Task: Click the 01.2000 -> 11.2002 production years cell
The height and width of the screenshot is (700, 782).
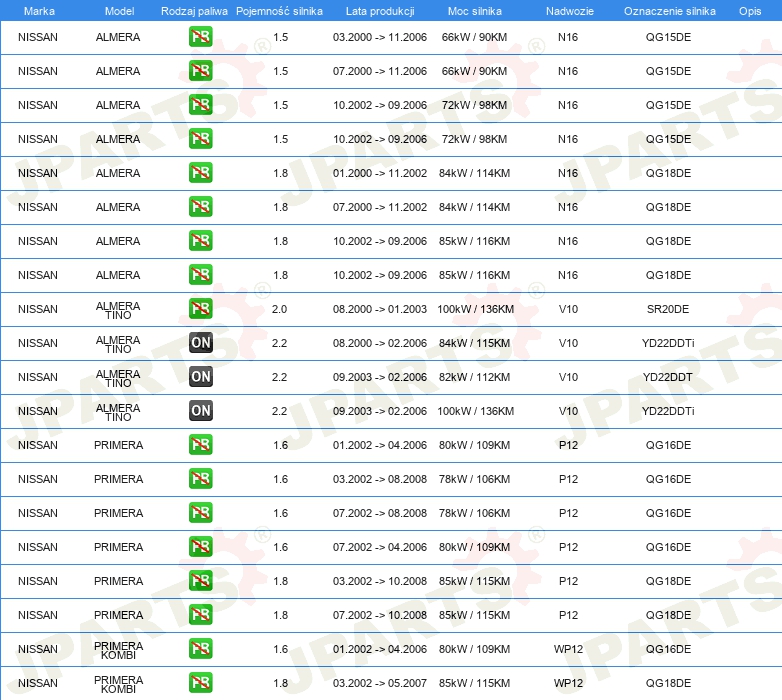Action: (x=380, y=173)
